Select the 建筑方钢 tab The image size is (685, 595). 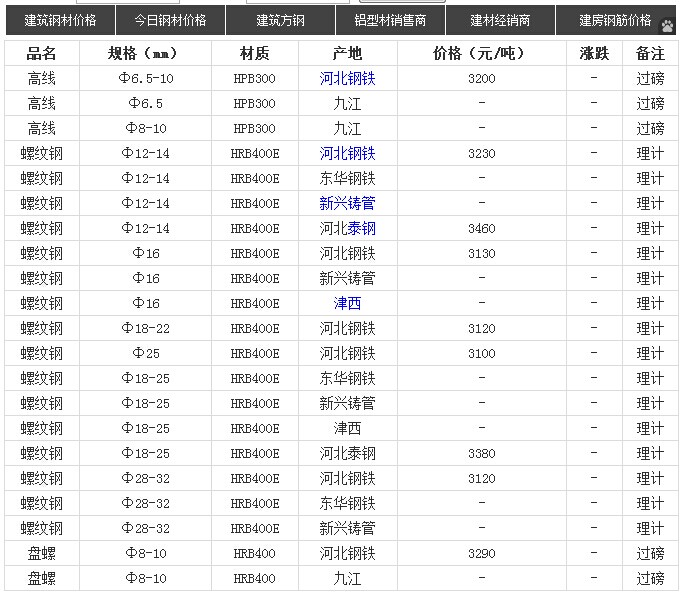coord(280,20)
